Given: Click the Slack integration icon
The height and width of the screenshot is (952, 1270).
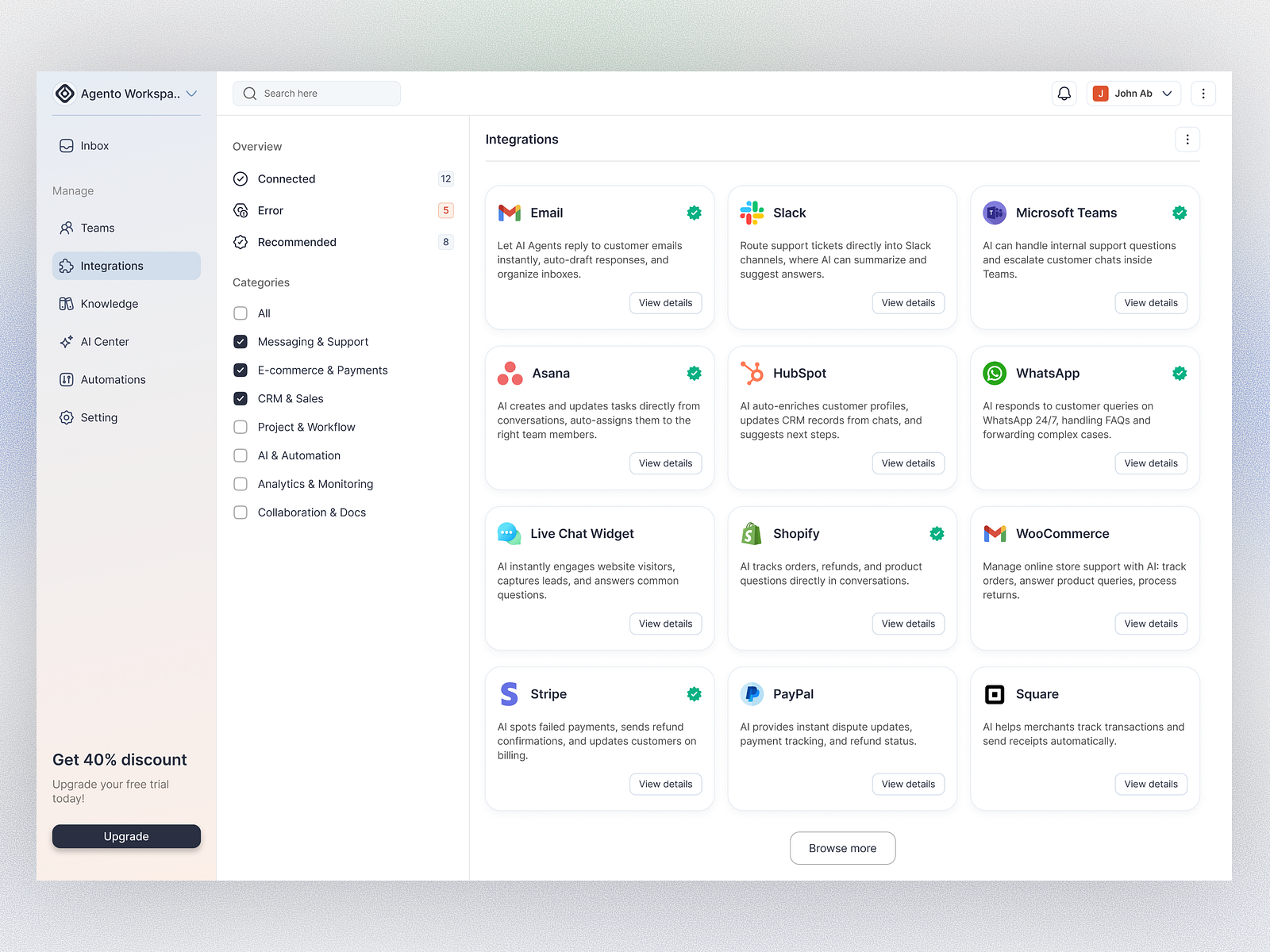Looking at the screenshot, I should pos(750,212).
